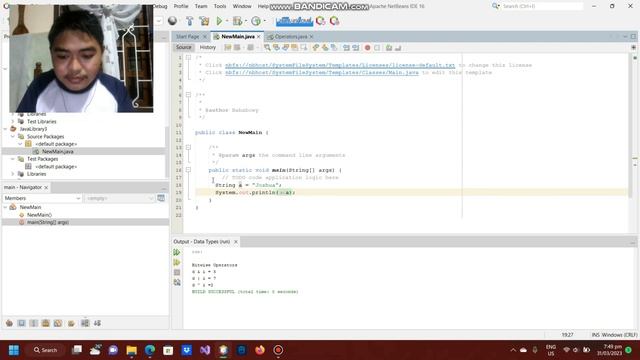Image resolution: width=640 pixels, height=360 pixels.
Task: Click the second profiling snapshot icon
Action: pyautogui.click(x=334, y=21)
